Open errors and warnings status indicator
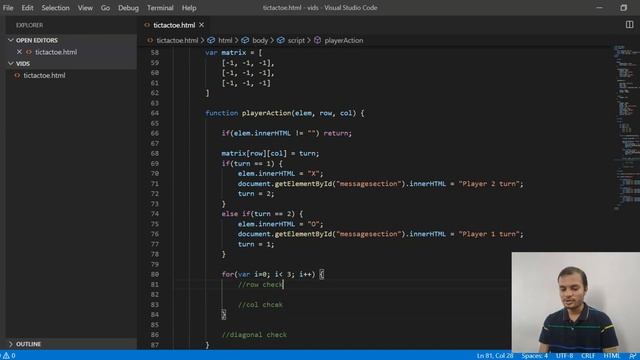This screenshot has width=640, height=360. (x=9, y=356)
